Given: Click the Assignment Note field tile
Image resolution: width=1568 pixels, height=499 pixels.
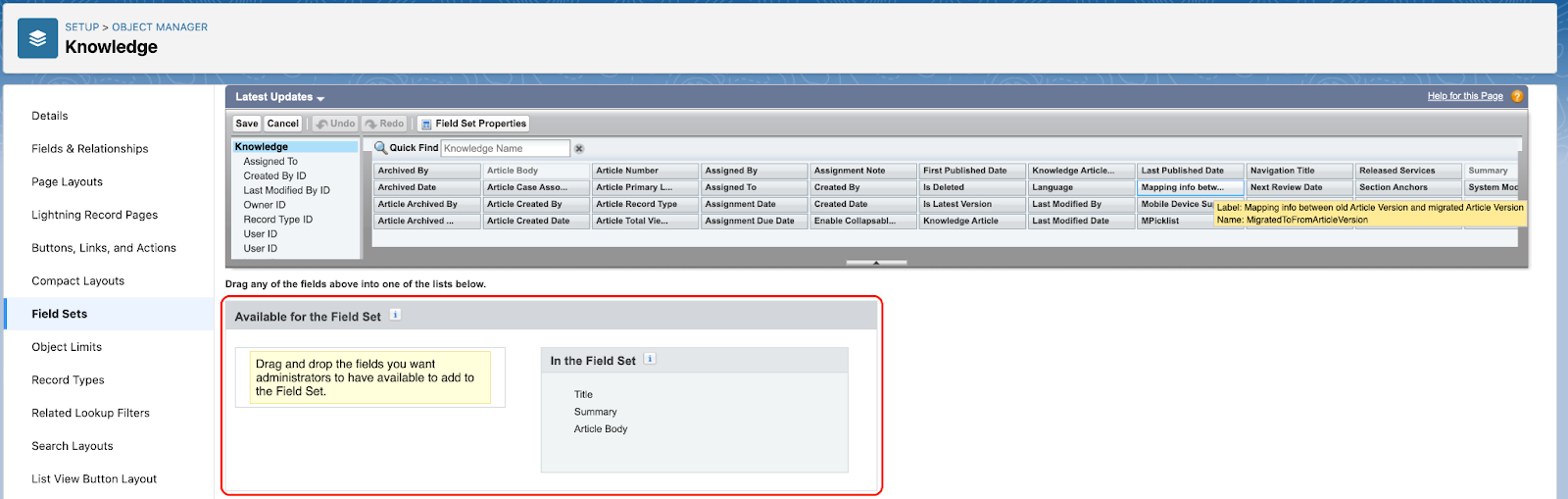Looking at the screenshot, I should click(863, 171).
